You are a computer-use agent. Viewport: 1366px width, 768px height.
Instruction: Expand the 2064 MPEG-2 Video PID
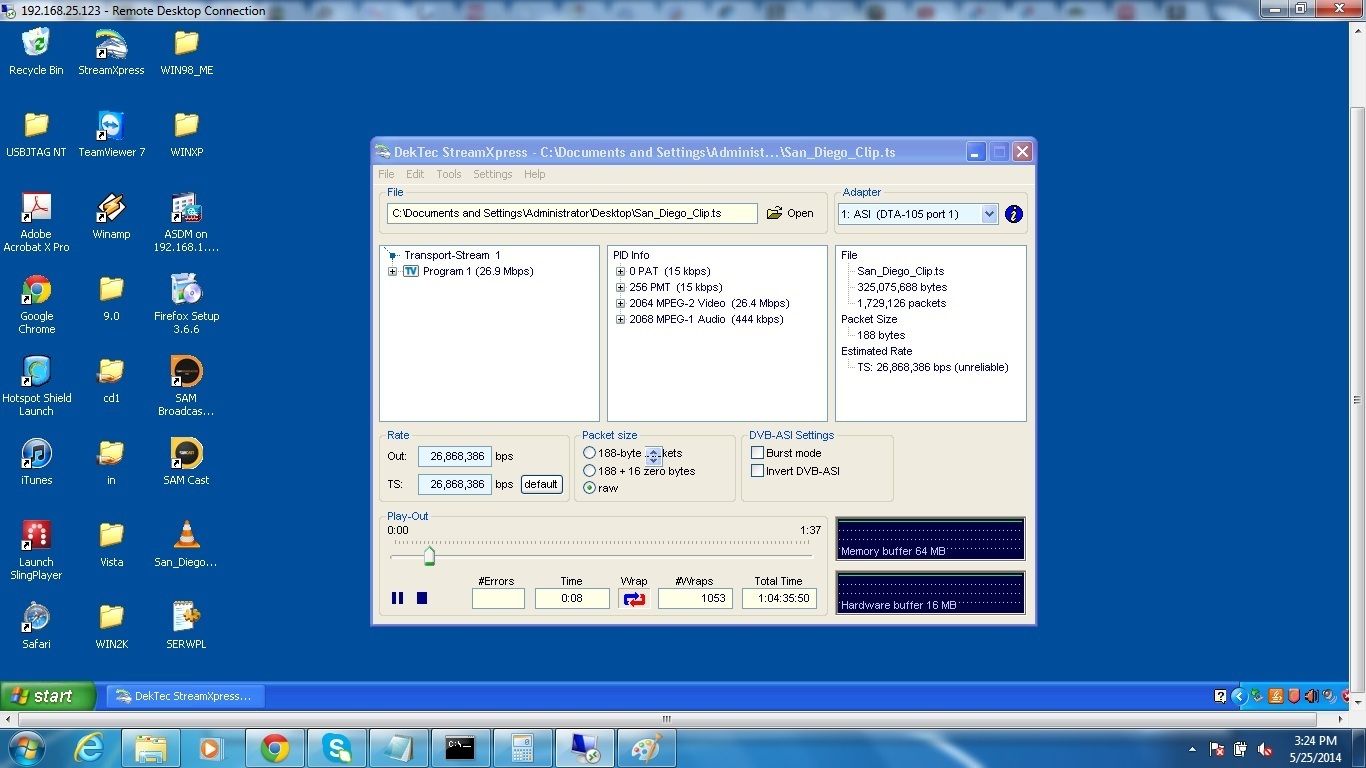click(x=620, y=304)
